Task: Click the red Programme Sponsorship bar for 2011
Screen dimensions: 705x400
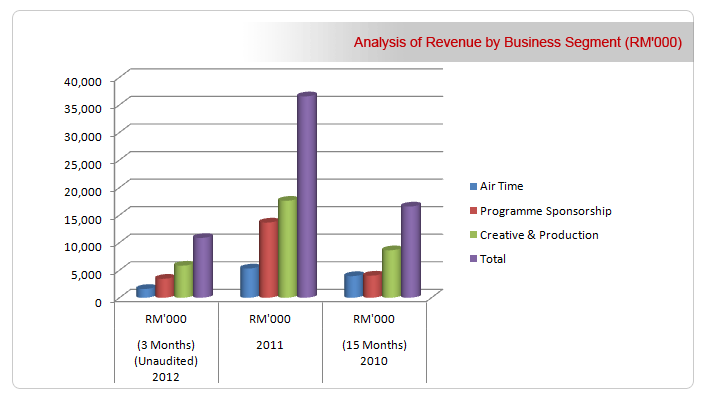Action: [x=268, y=259]
